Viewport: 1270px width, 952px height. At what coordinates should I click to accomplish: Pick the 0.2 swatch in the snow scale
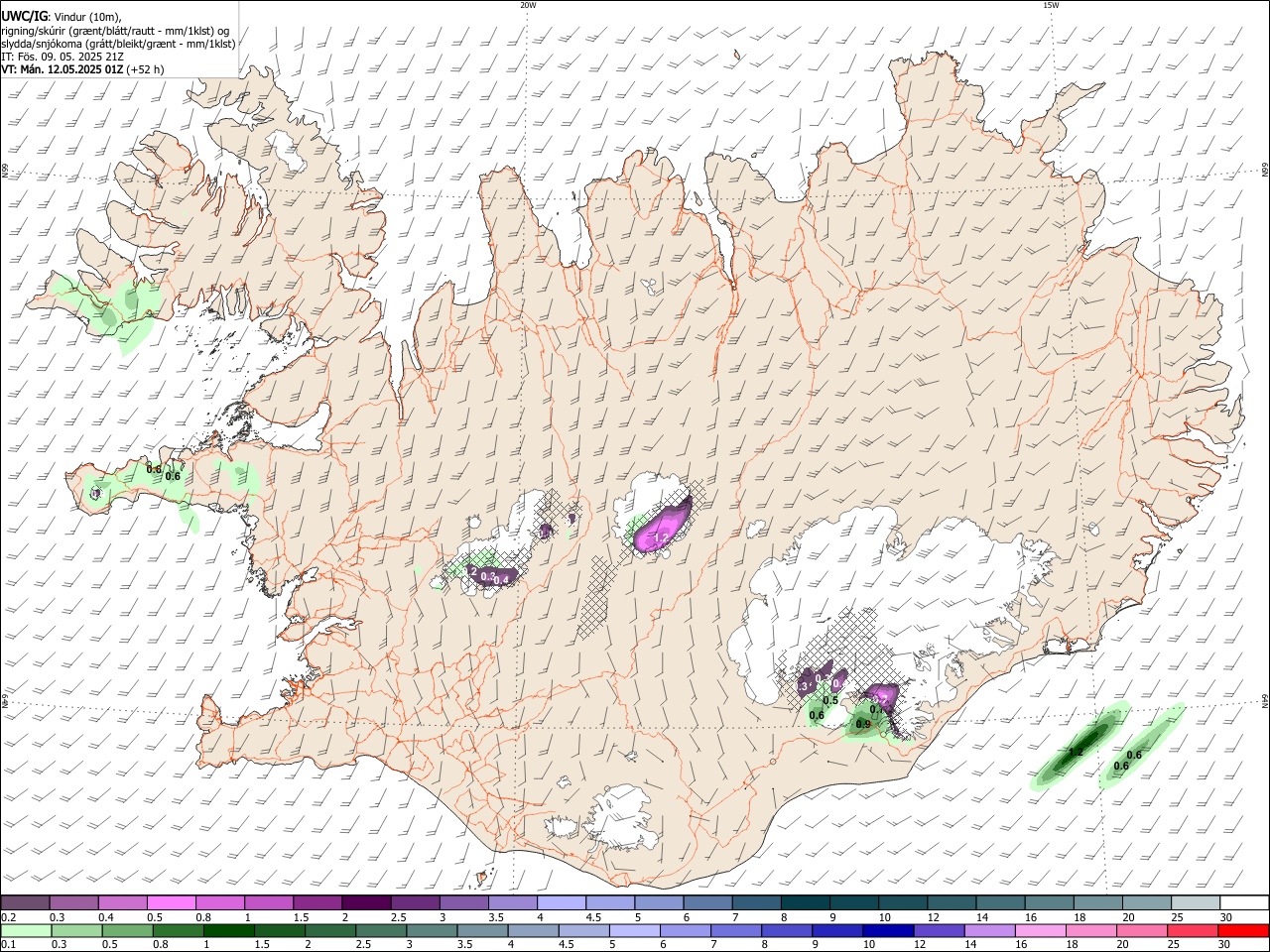point(25,902)
